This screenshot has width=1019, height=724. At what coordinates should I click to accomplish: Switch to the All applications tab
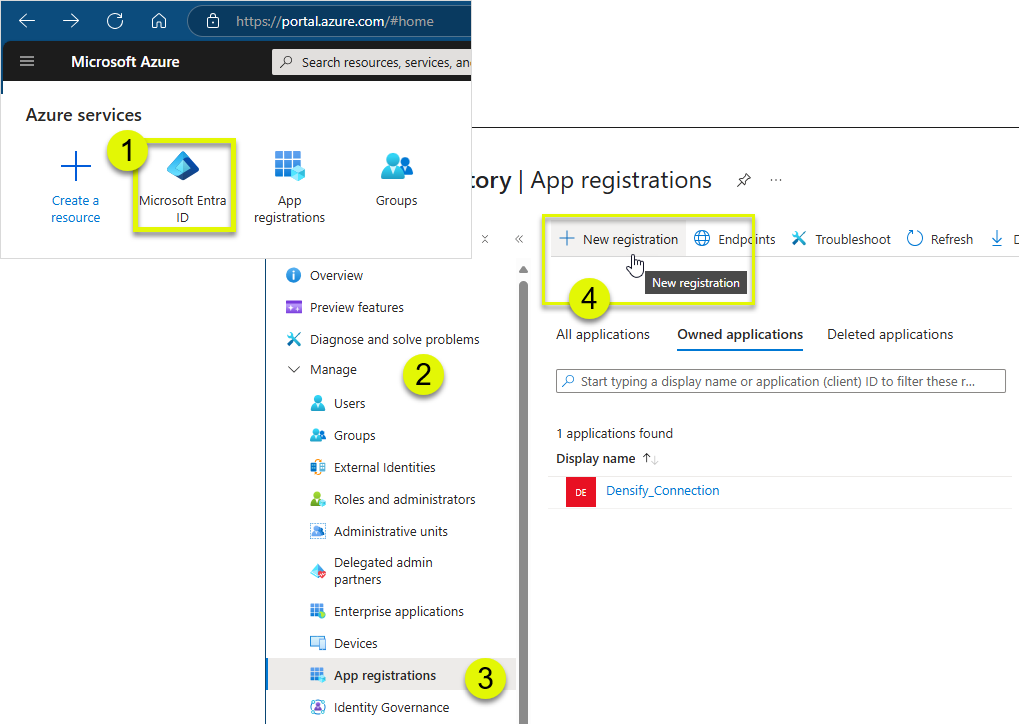[602, 334]
